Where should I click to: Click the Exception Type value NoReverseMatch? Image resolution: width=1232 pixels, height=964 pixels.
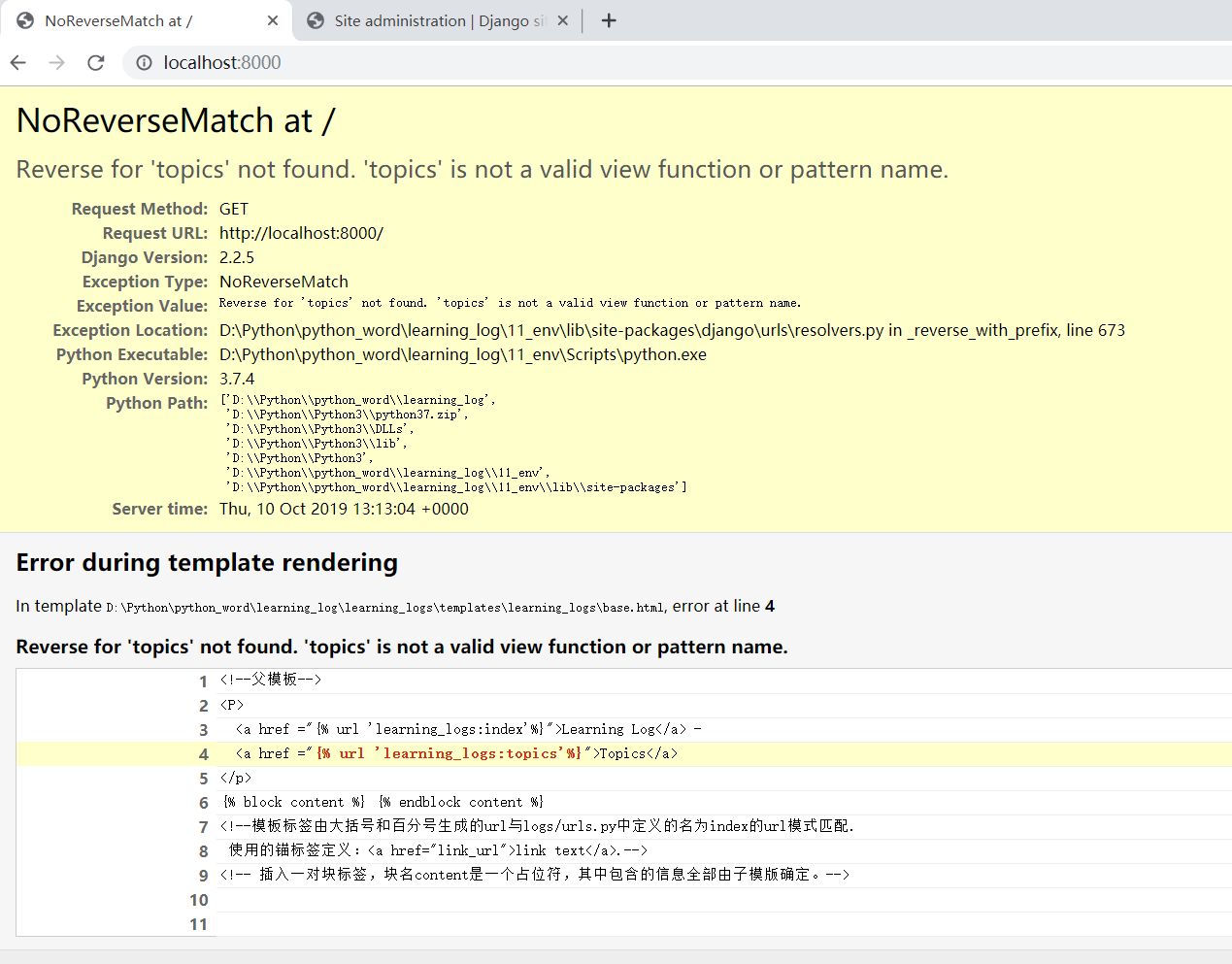[283, 282]
